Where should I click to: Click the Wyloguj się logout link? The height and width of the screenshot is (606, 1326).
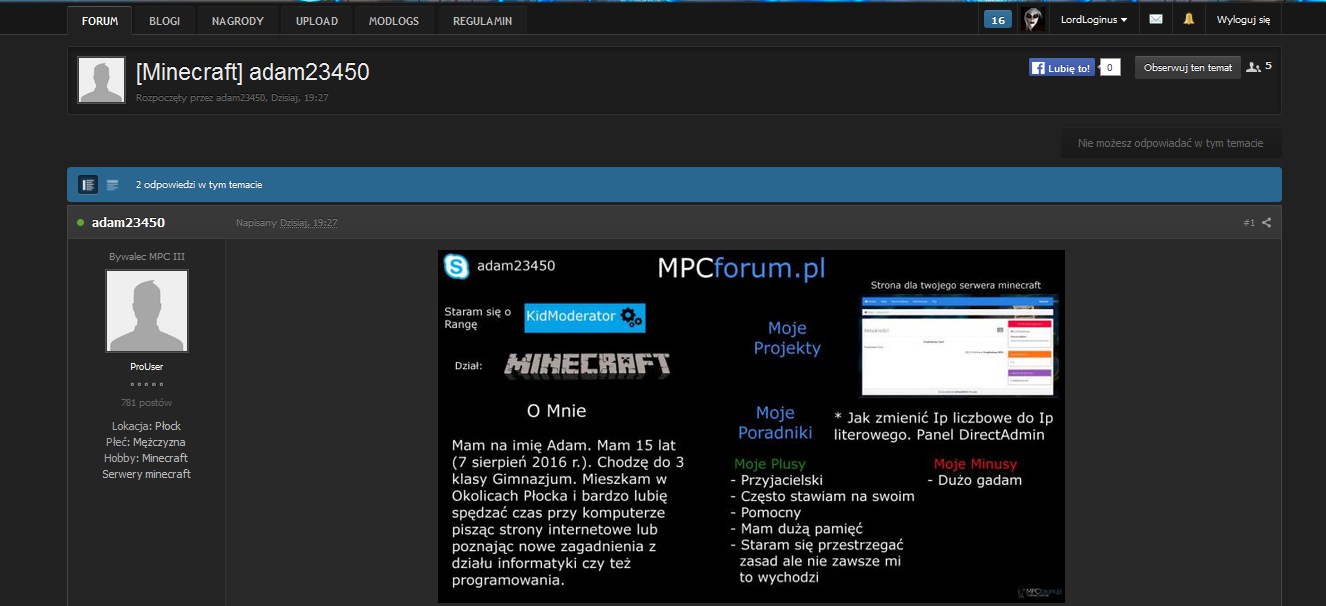tap(1243, 20)
